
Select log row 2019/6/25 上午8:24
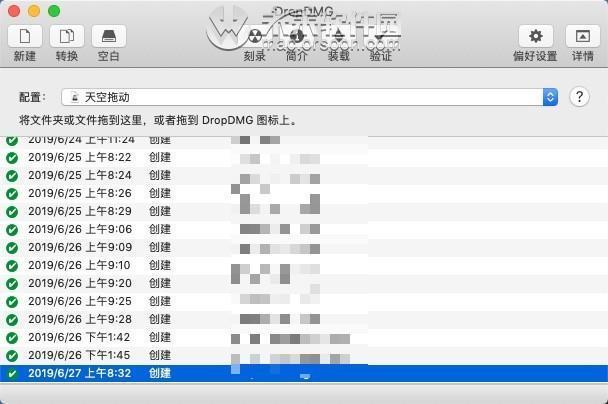(x=304, y=175)
